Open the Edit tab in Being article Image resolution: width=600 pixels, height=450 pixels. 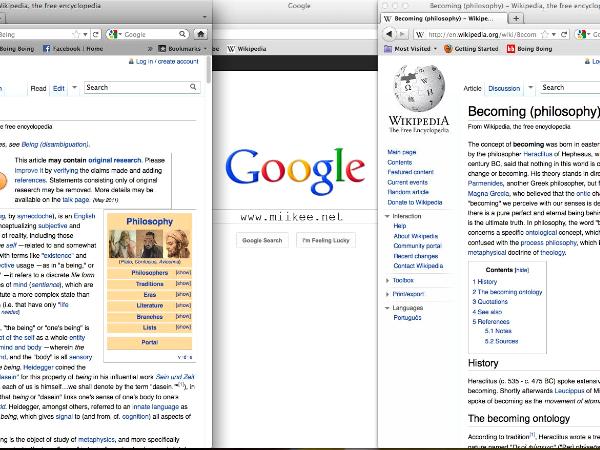59,88
